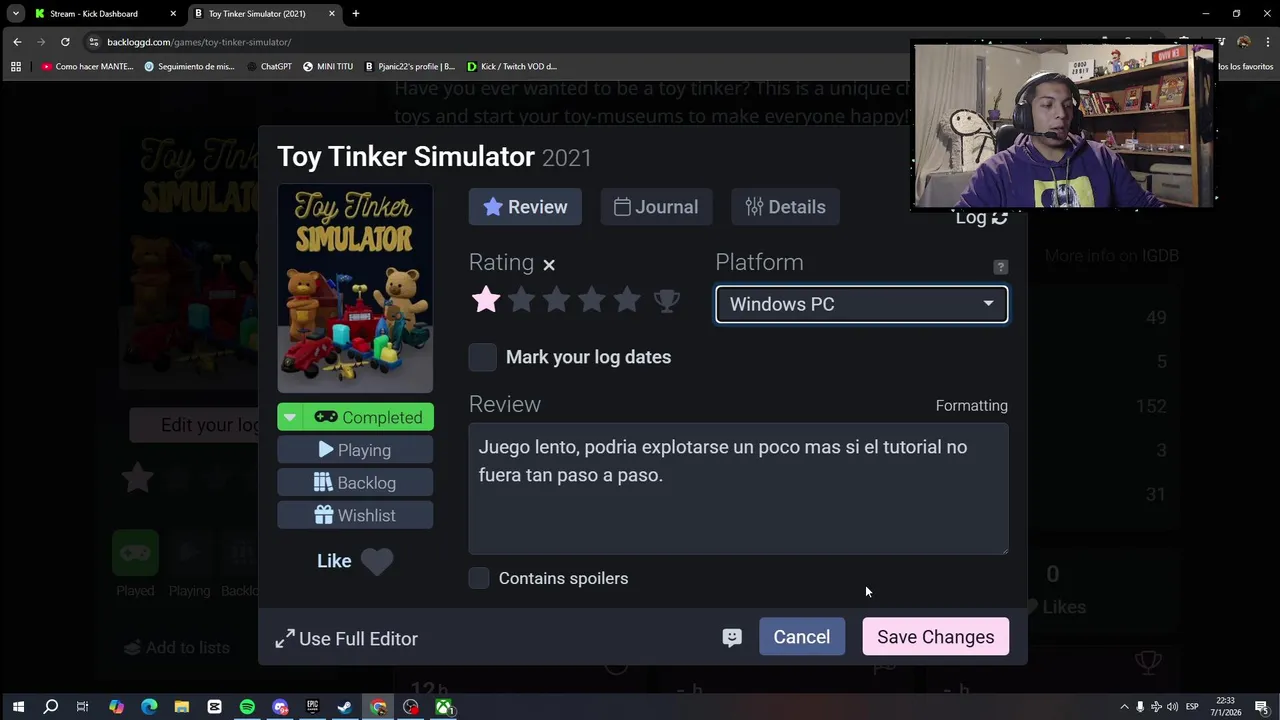Toggle the Completed status button
Image resolution: width=1280 pixels, height=720 pixels.
(x=368, y=417)
